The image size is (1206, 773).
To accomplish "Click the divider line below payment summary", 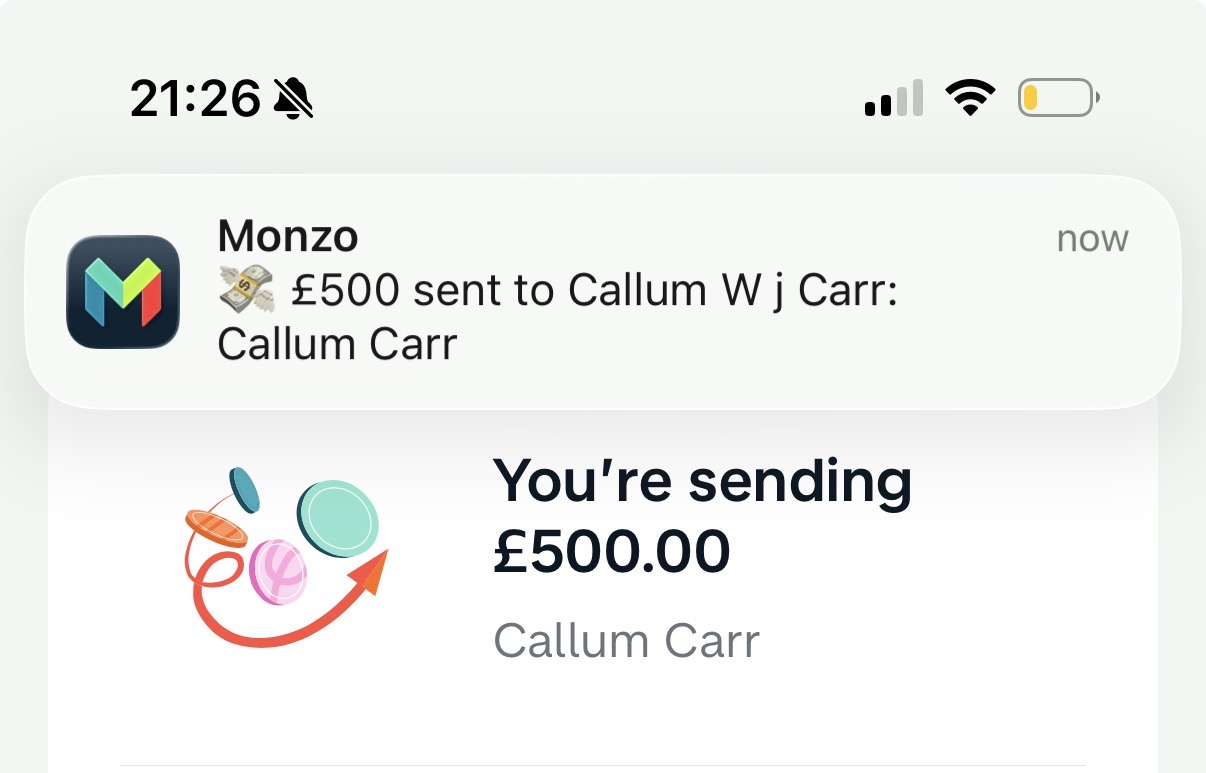I will [x=603, y=766].
